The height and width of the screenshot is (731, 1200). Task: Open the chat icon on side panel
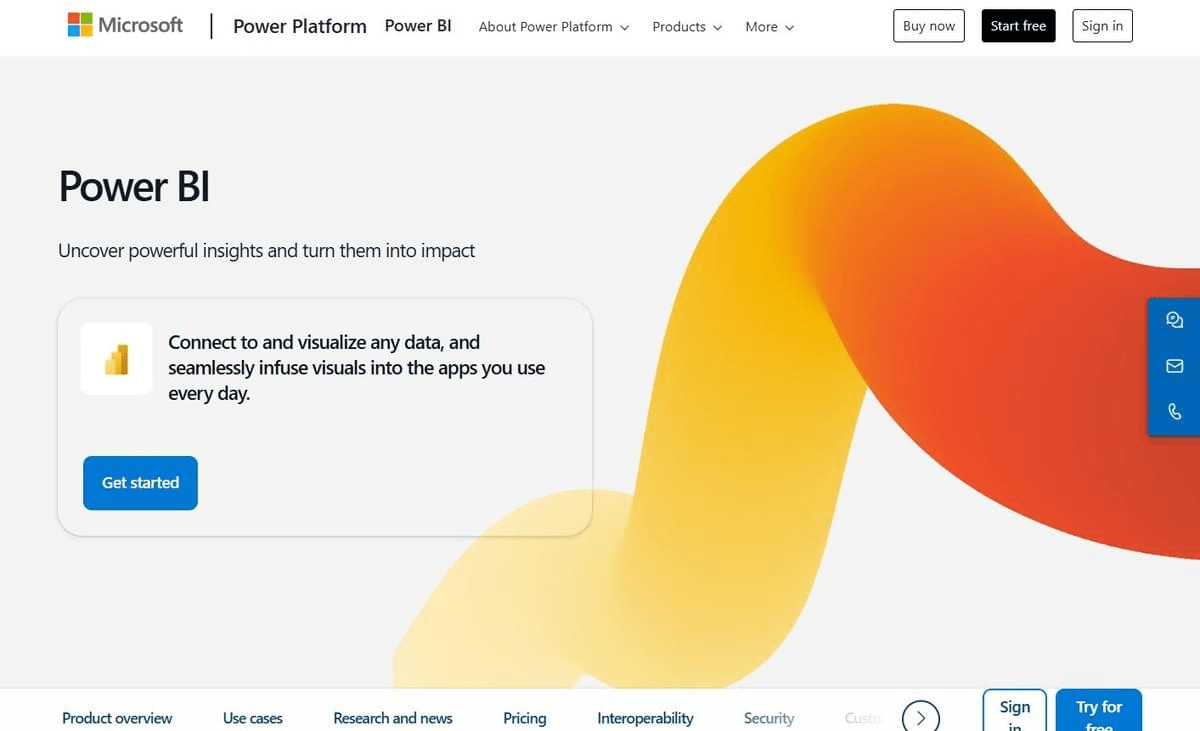tap(1174, 320)
